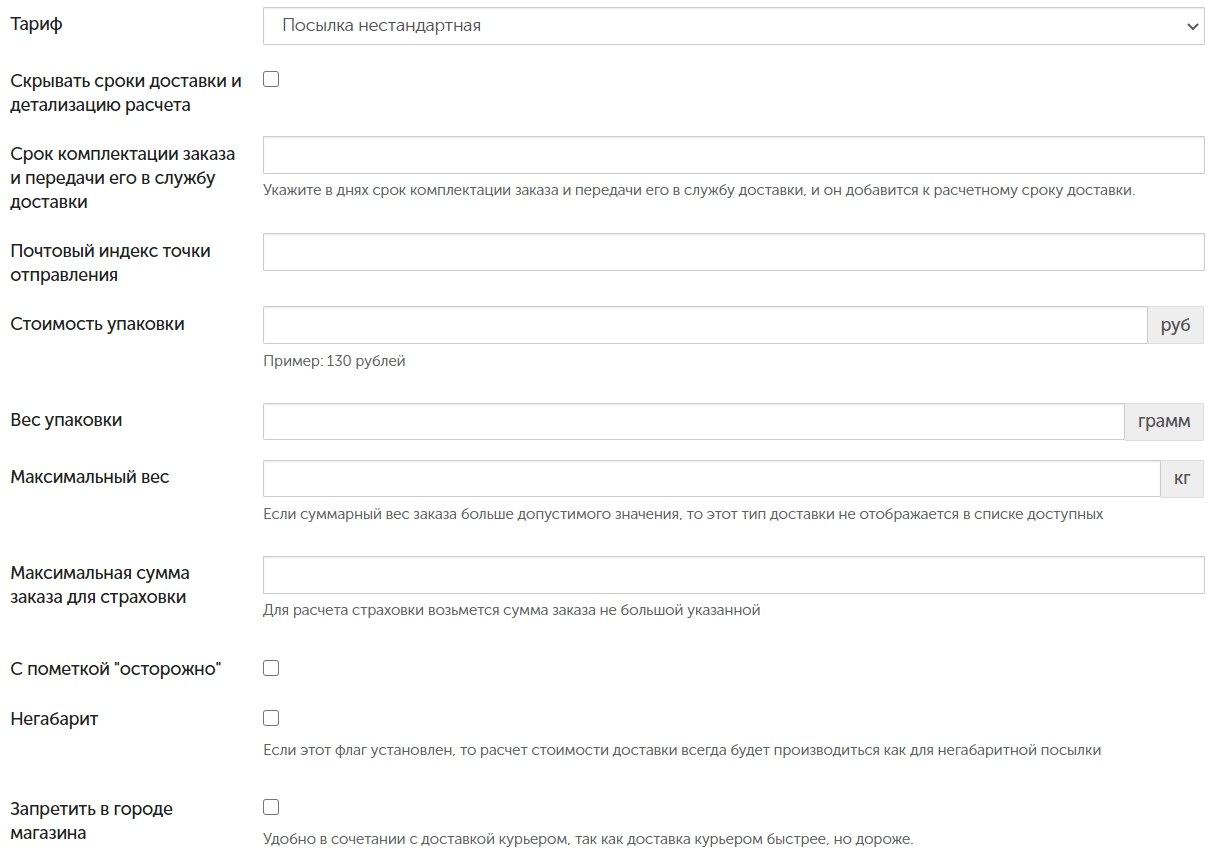Click the Тариф field label
Image resolution: width=1220 pixels, height=861 pixels.
point(36,25)
